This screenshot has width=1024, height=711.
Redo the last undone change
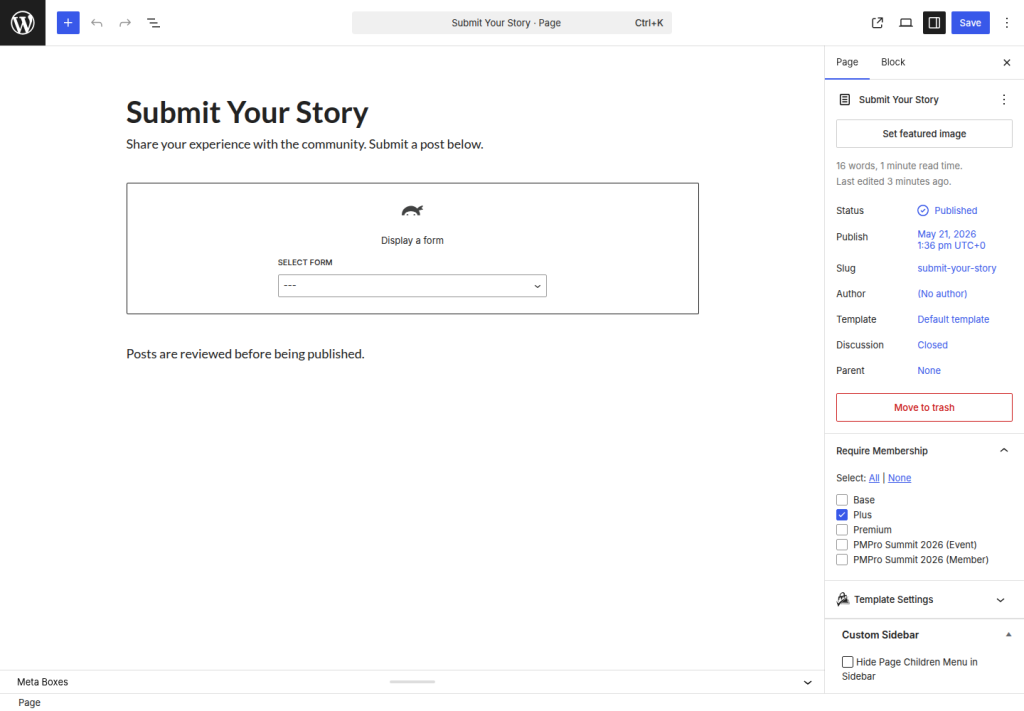coord(125,23)
